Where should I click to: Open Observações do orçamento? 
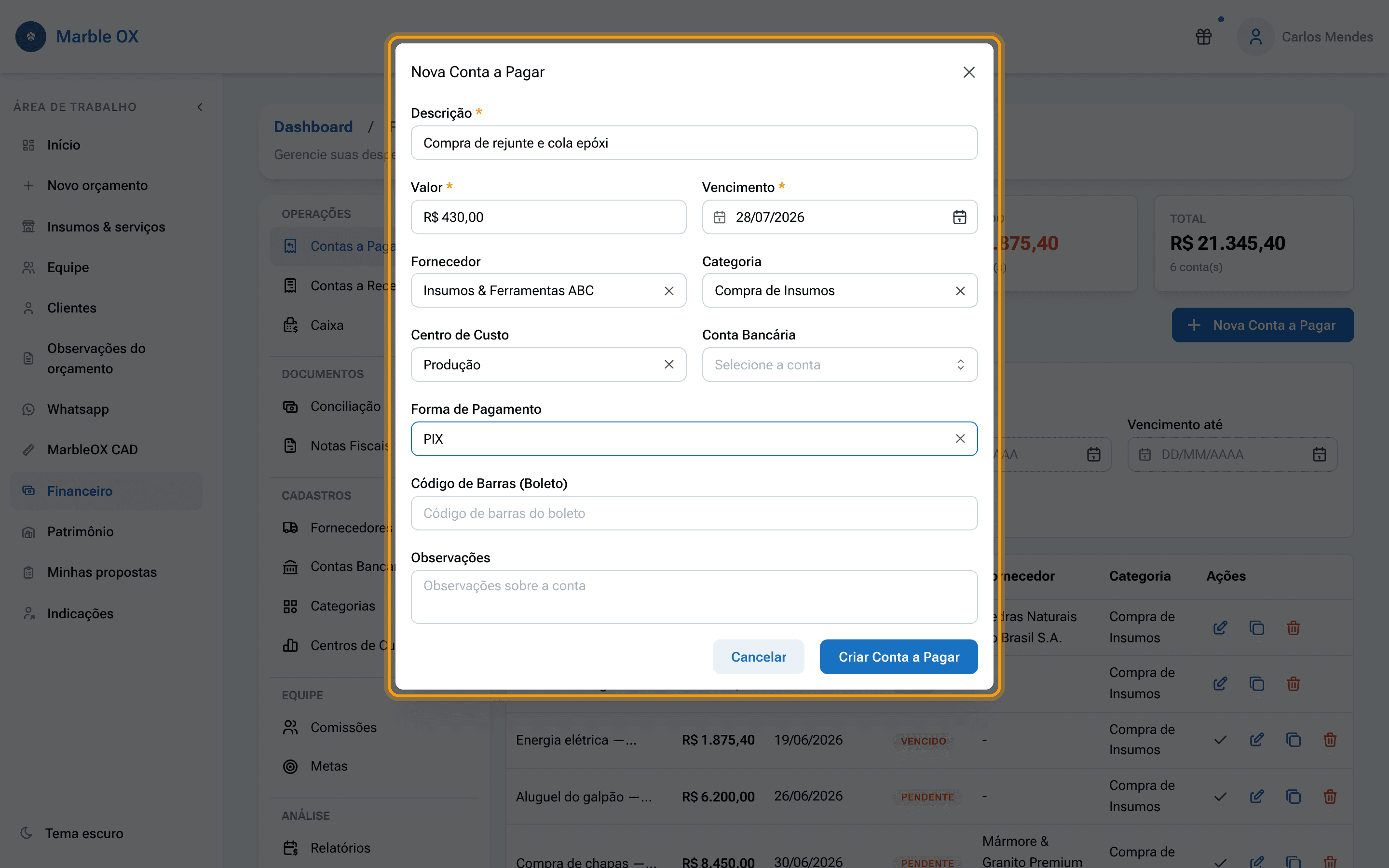point(106,359)
